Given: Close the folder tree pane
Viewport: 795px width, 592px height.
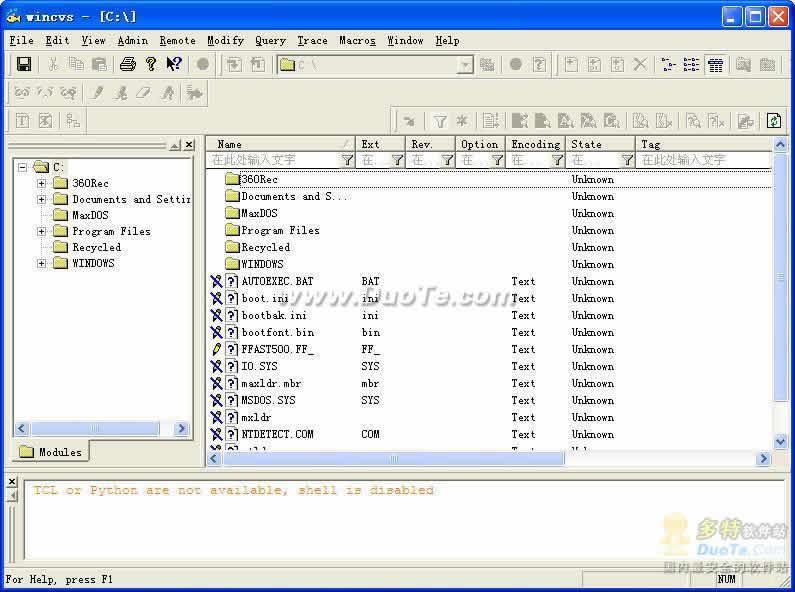Looking at the screenshot, I should point(189,145).
